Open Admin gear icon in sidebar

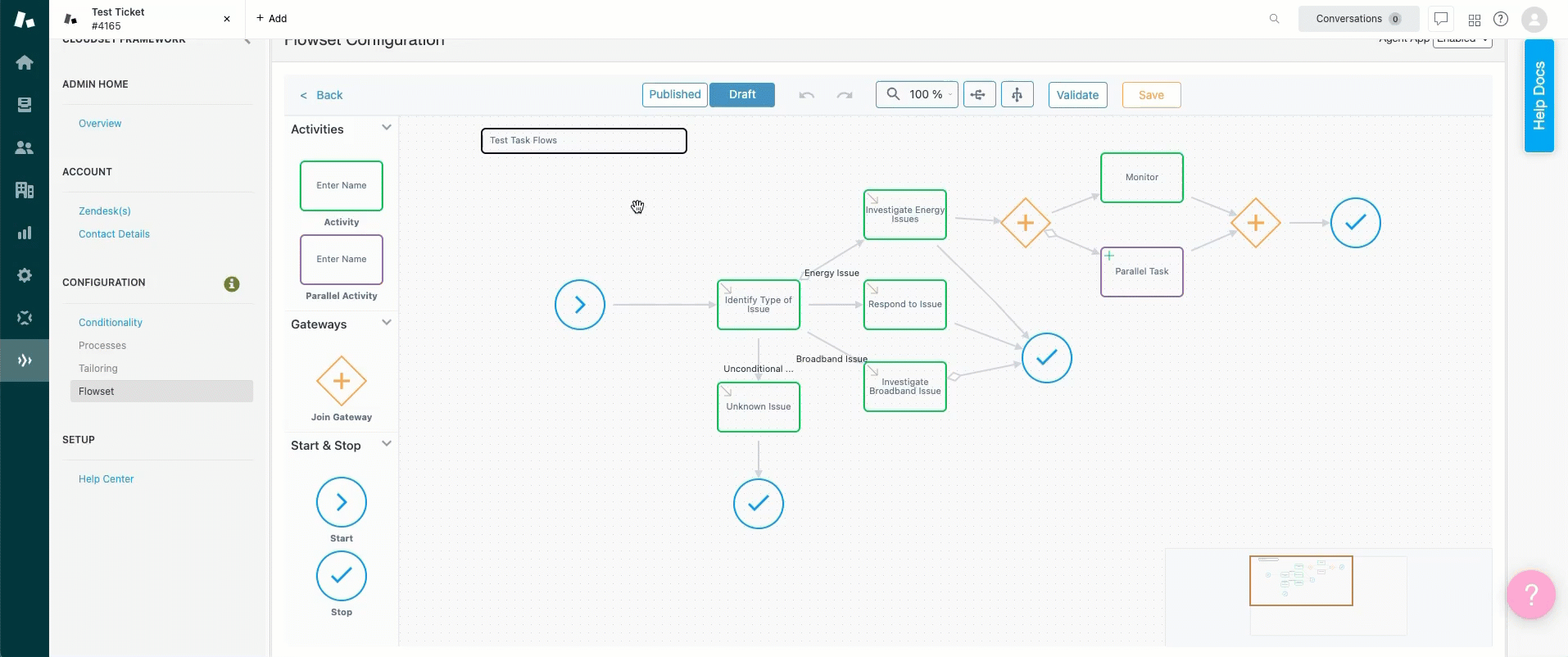(25, 275)
